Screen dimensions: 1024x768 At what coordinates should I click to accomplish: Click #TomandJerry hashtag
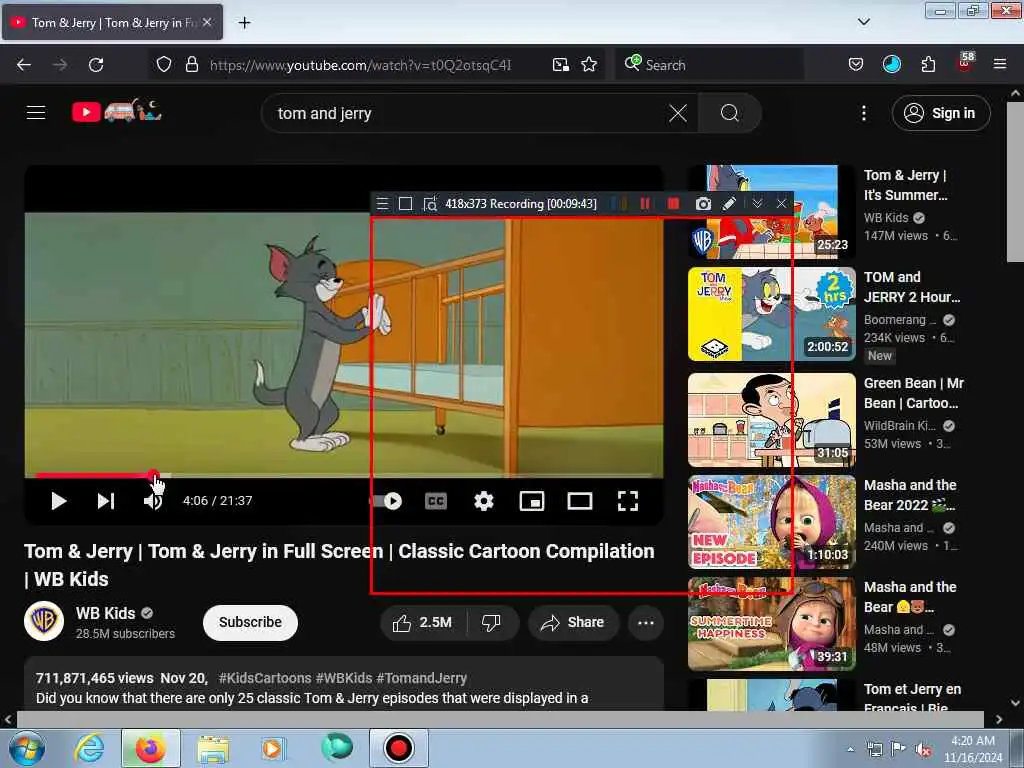[421, 678]
